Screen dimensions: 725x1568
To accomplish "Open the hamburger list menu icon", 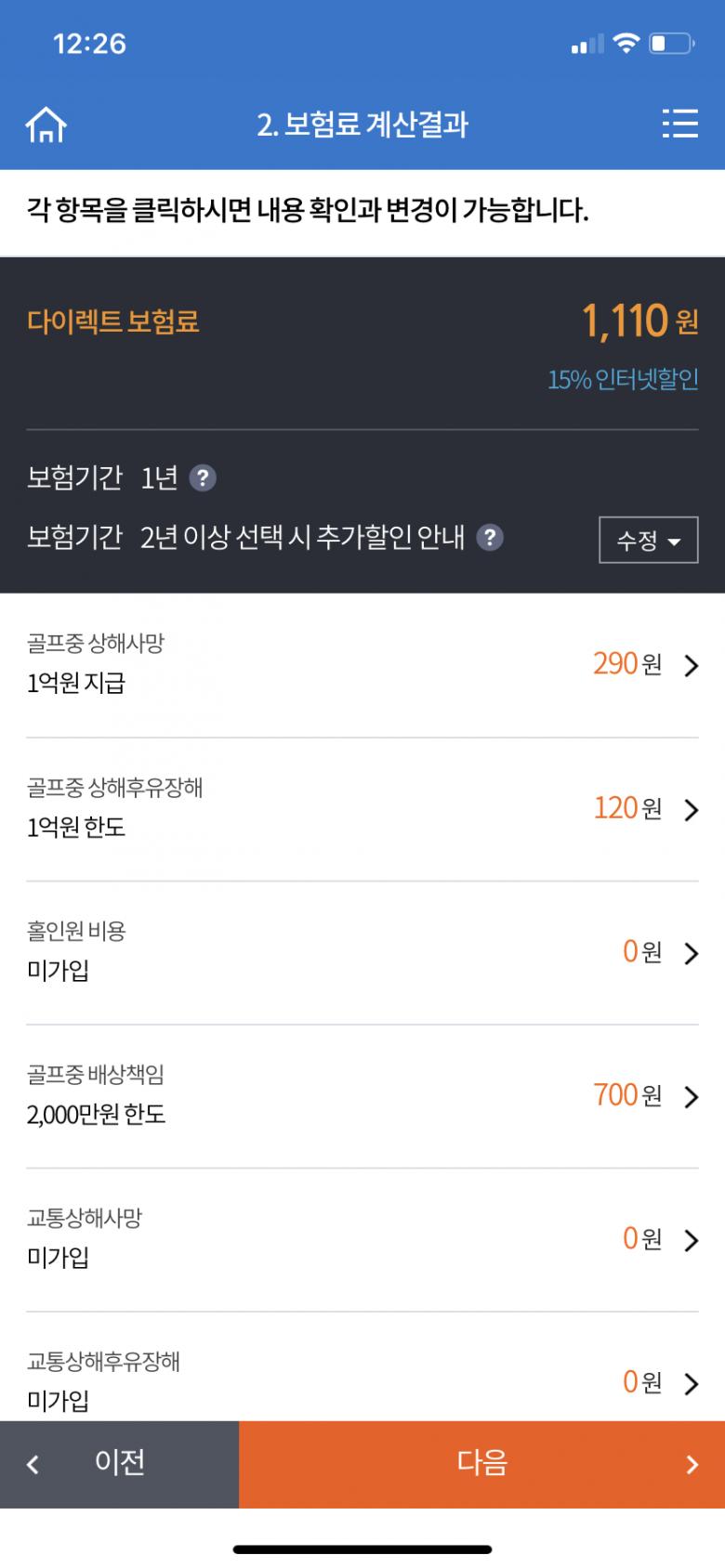I will (x=679, y=124).
